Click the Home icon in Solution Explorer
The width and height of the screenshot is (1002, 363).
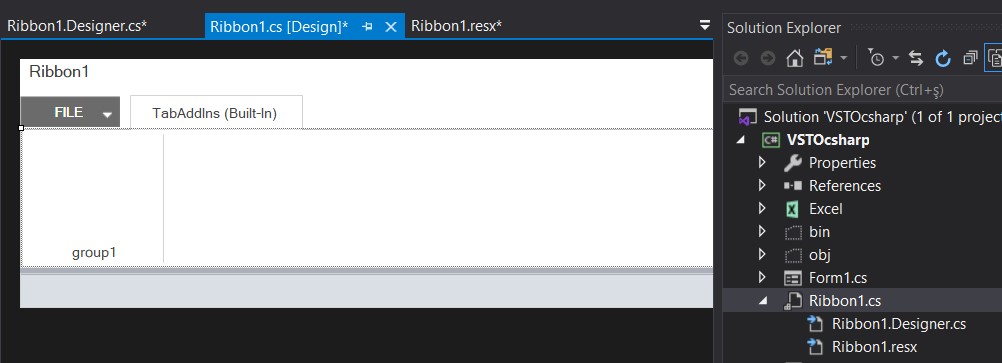pyautogui.click(x=794, y=58)
